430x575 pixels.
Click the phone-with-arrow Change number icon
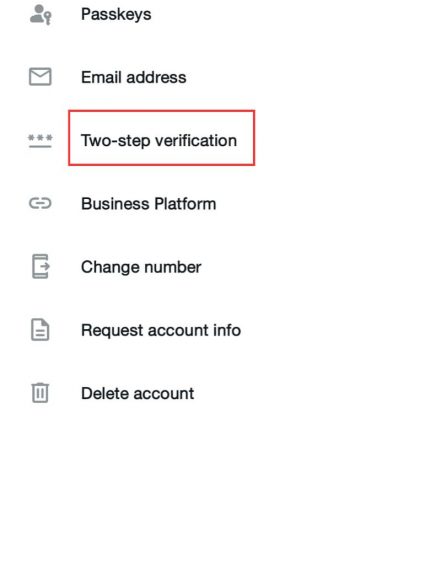click(40, 266)
